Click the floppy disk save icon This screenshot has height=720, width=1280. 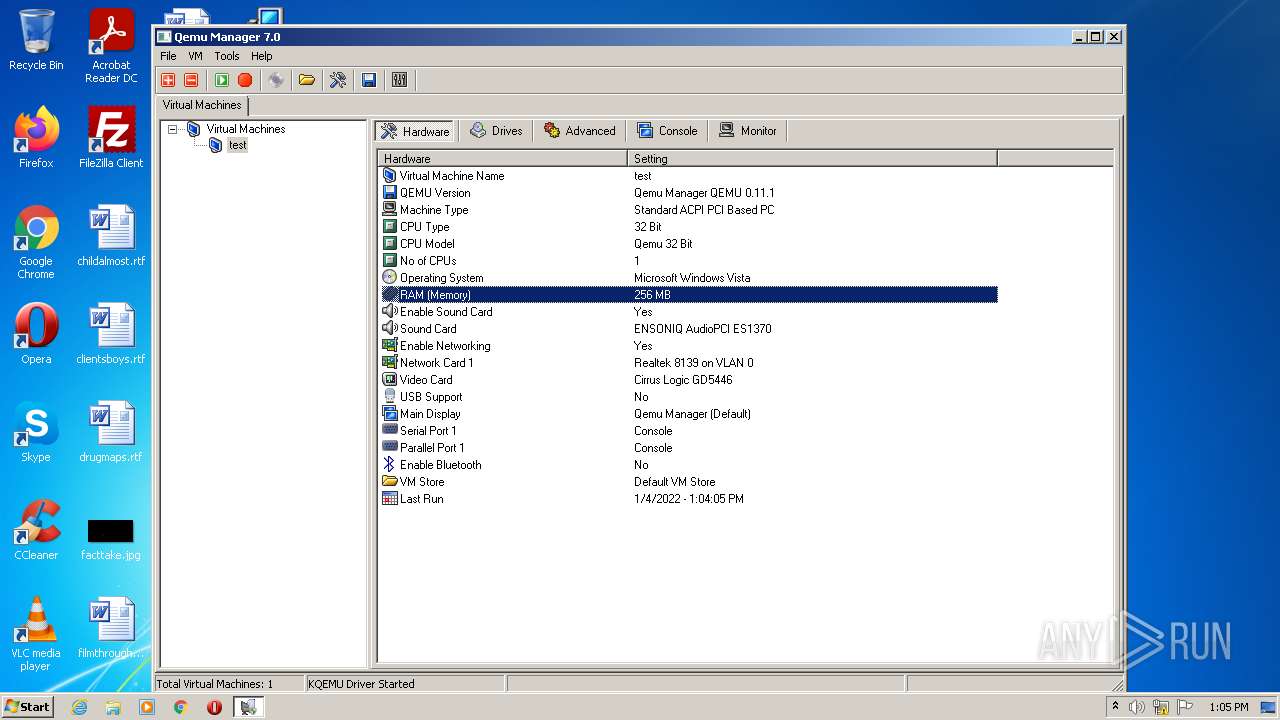coord(369,80)
